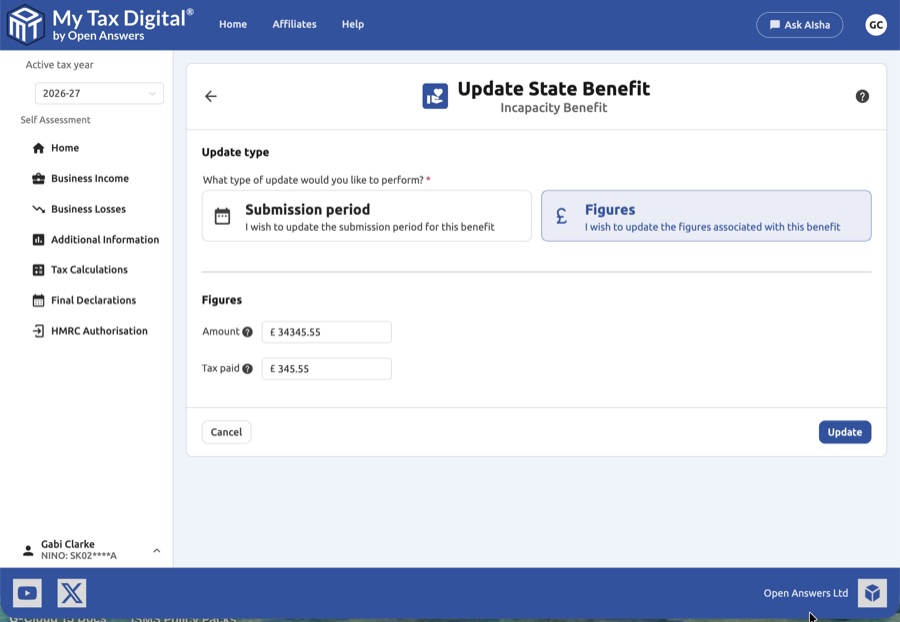Click the My Tax Digital logo
The width and height of the screenshot is (900, 622).
coord(25,25)
